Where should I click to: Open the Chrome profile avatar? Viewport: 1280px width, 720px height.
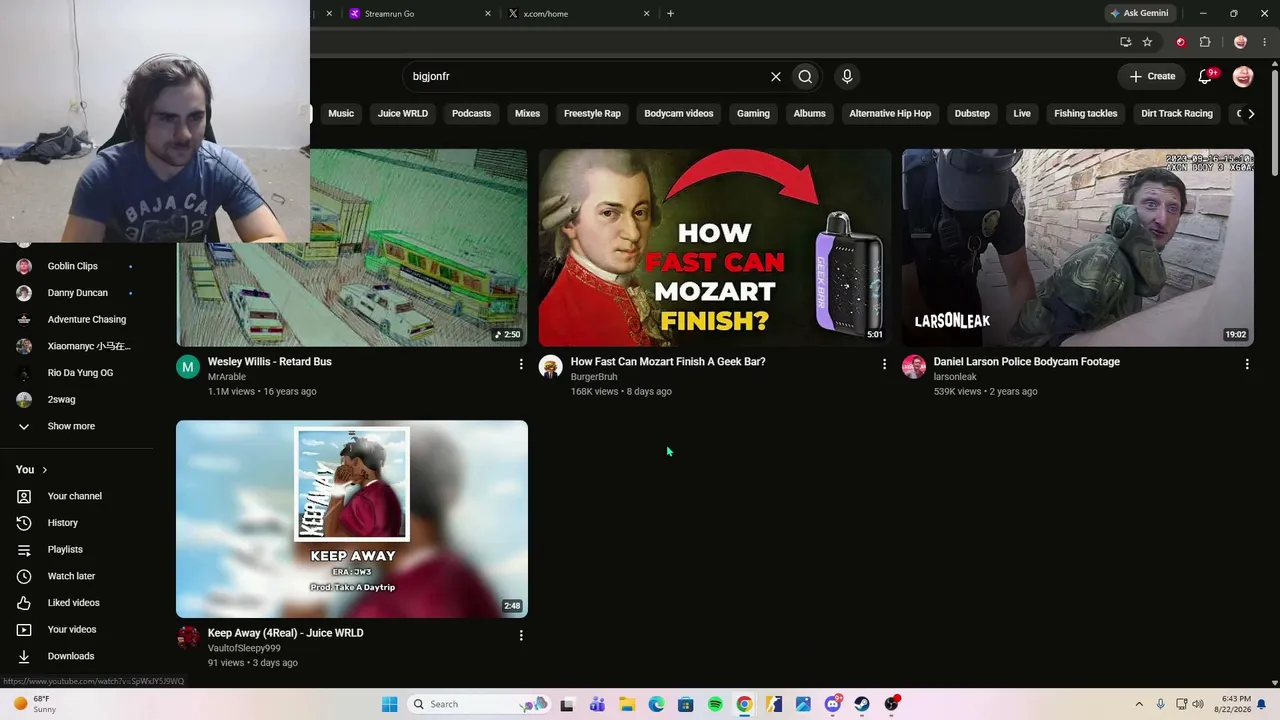click(1241, 42)
